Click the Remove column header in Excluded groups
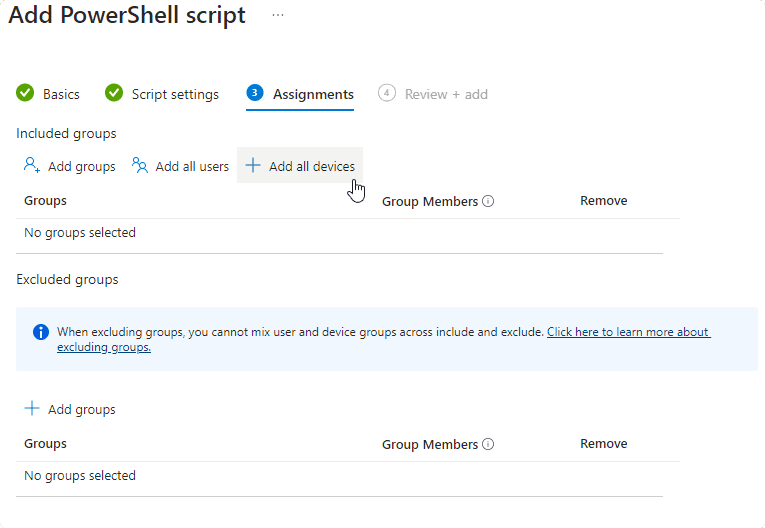 603,444
